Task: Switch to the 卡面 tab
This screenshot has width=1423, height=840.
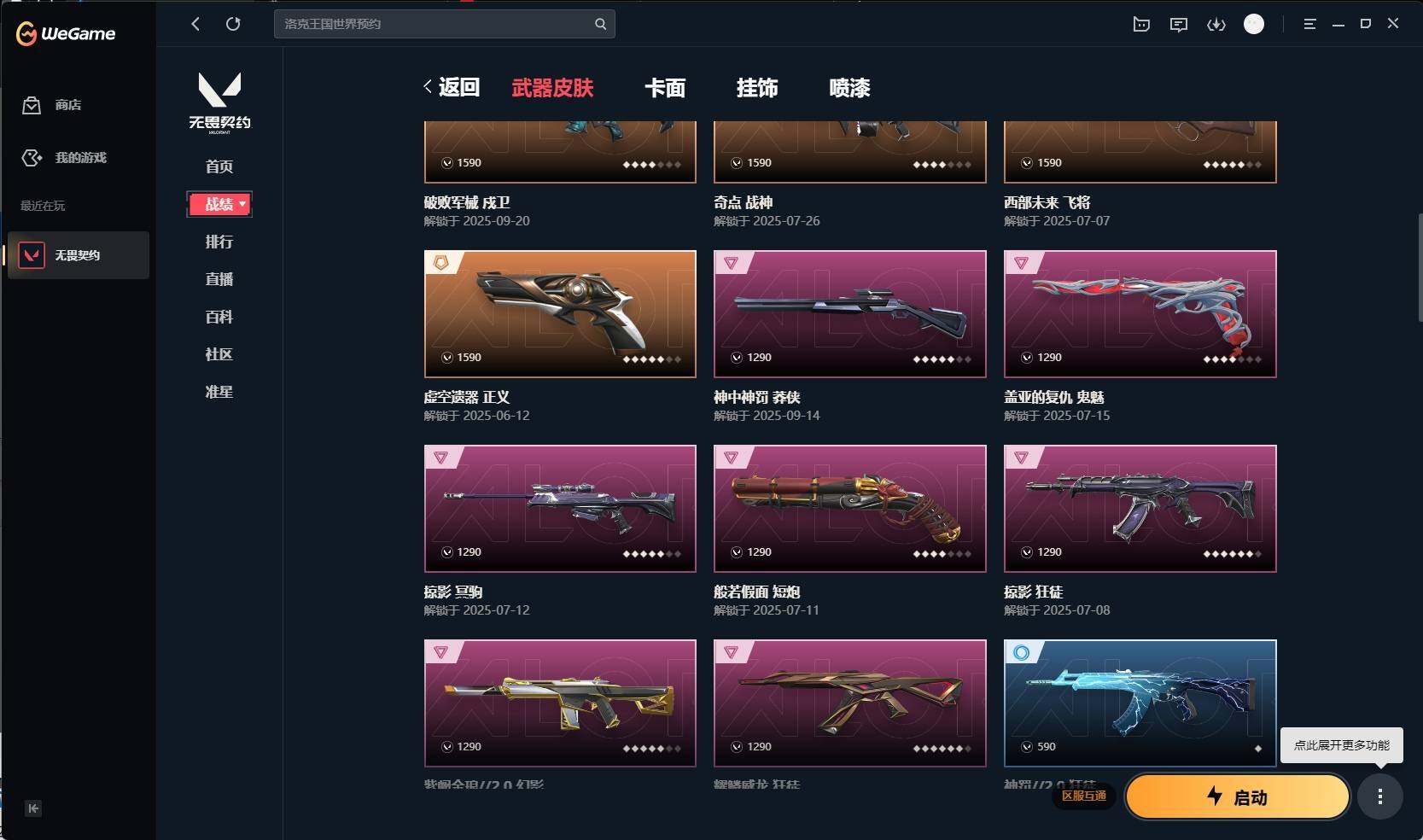Action: (665, 88)
